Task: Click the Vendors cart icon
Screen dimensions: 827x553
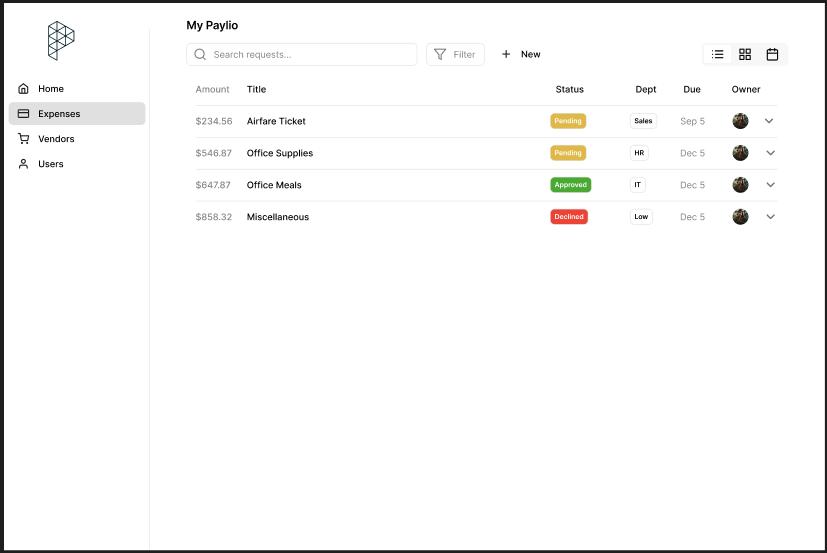Action: (x=24, y=139)
